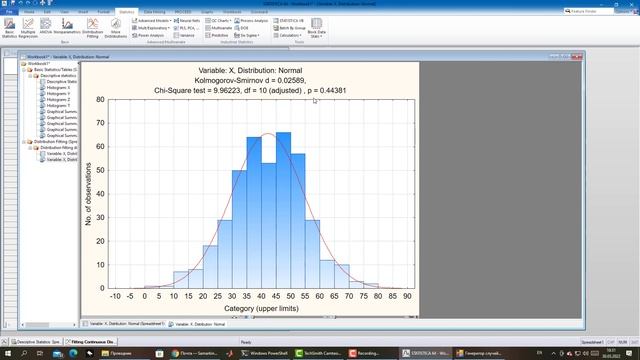Screen dimensions: 640x360
Task: Open the File menu tab
Action: [x=9, y=12]
